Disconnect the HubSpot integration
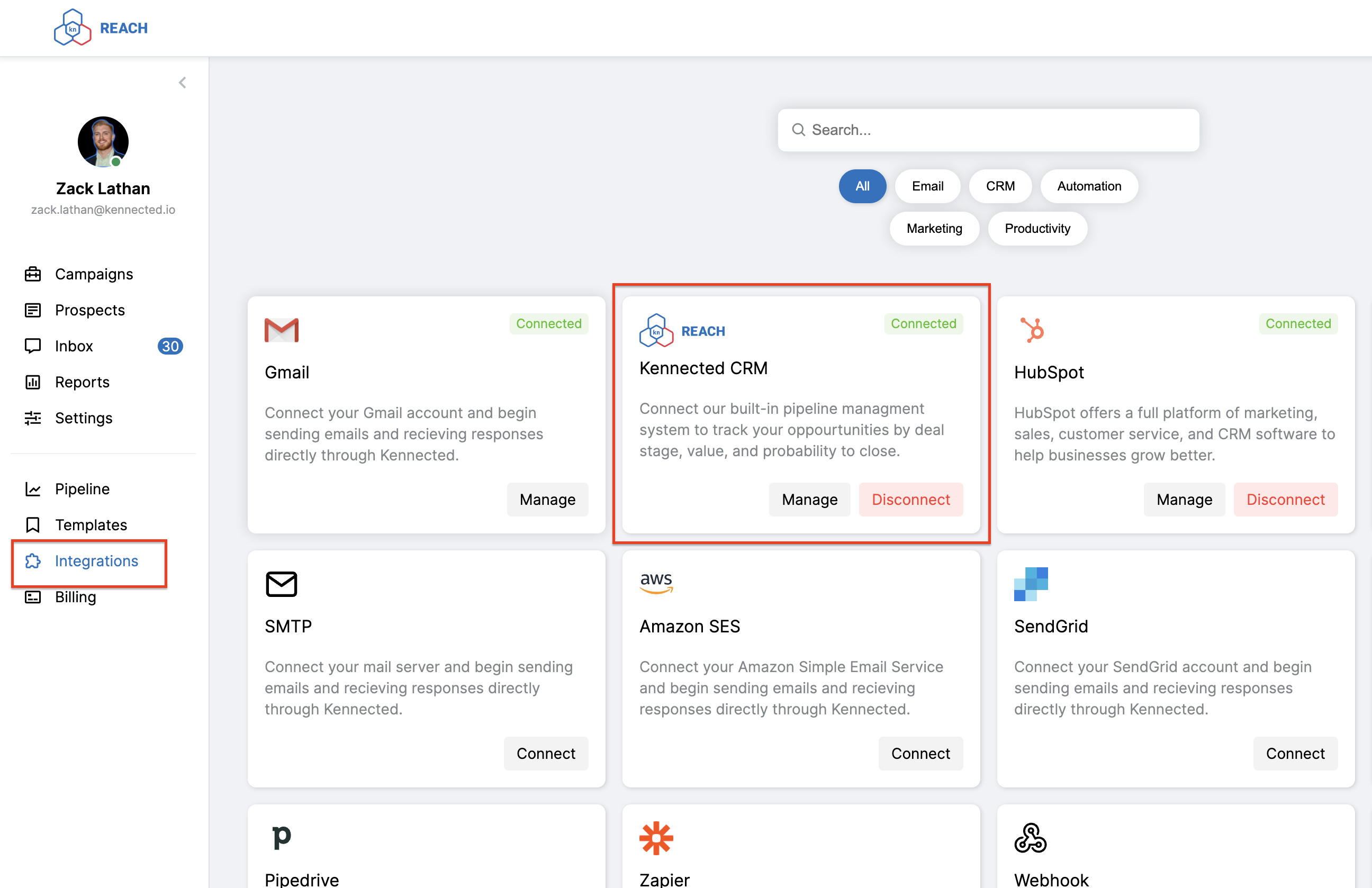 (1285, 500)
